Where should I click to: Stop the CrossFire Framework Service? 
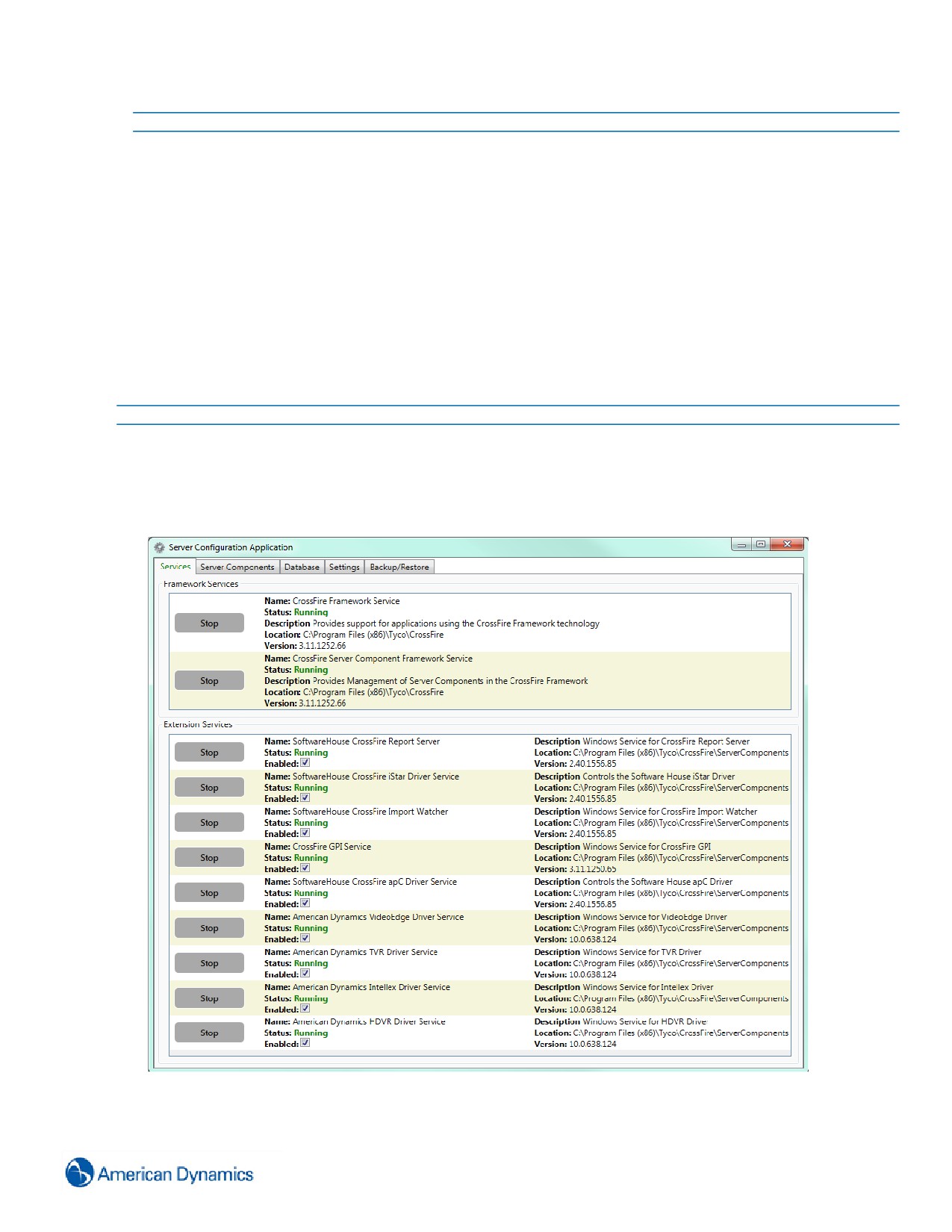click(209, 623)
